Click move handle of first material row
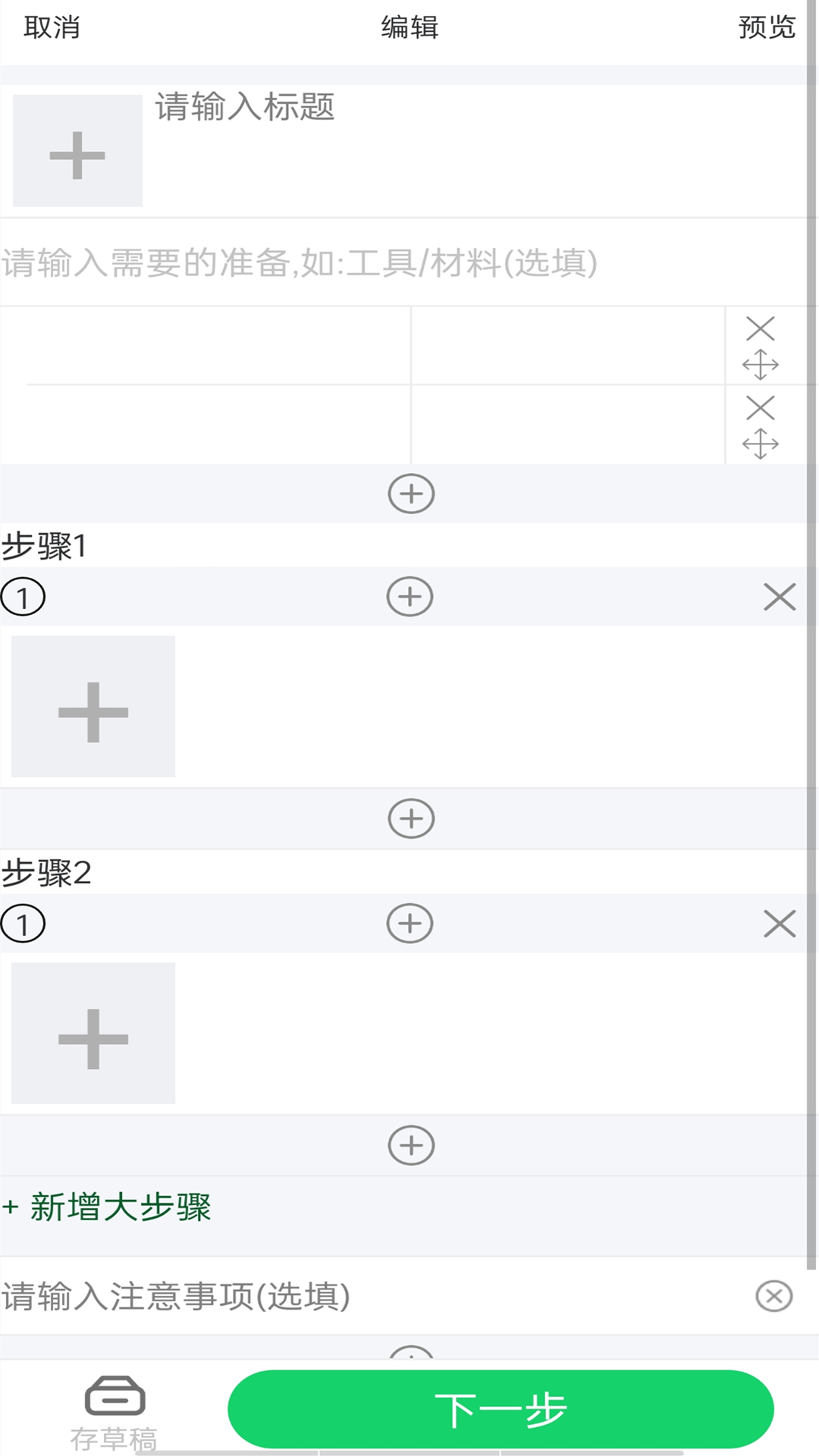 pyautogui.click(x=760, y=365)
